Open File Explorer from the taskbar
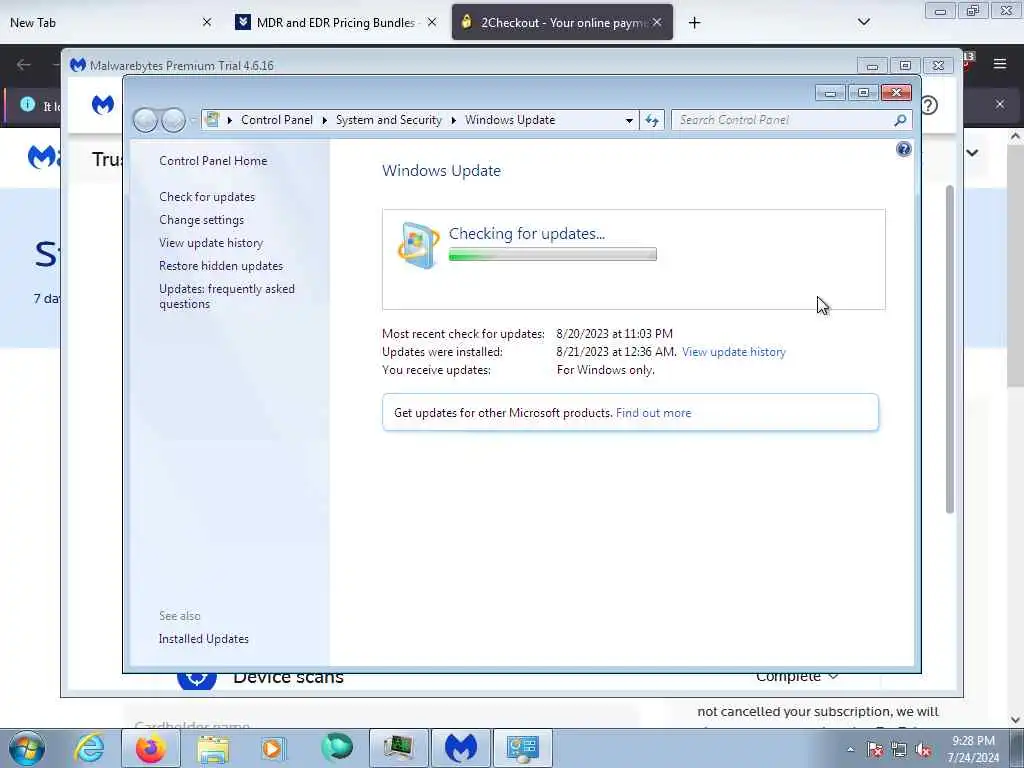 (213, 748)
